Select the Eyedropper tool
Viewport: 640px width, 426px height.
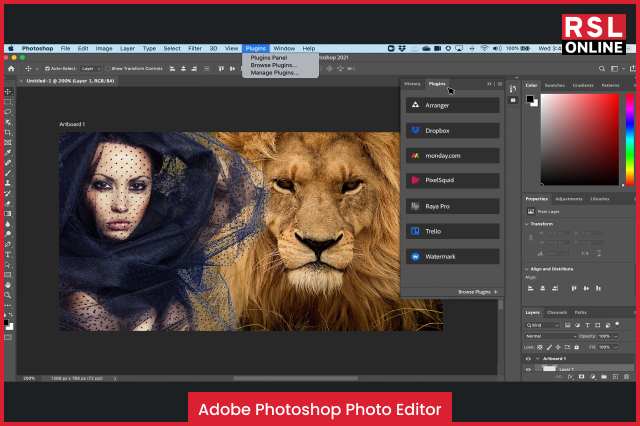8,153
